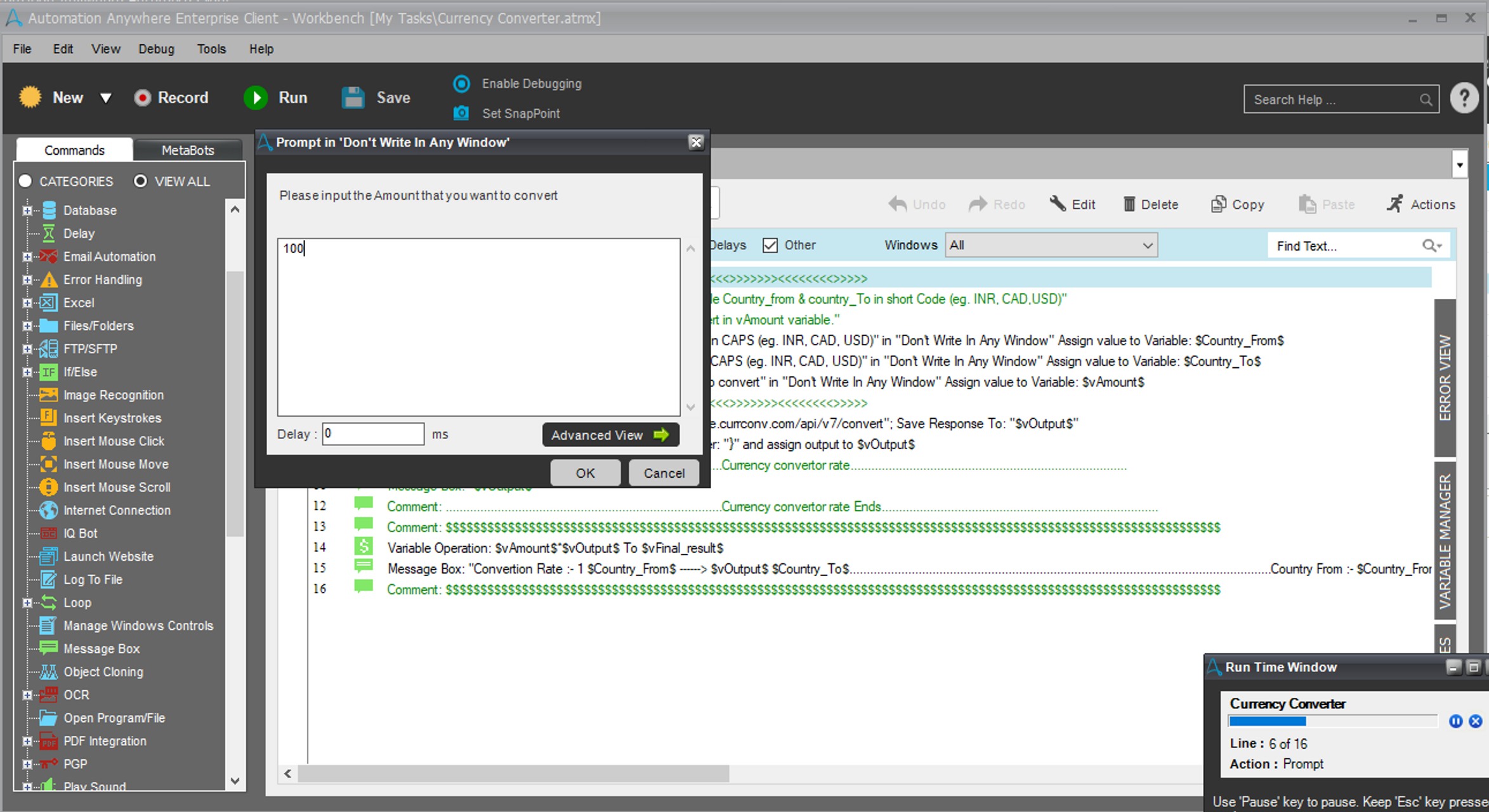Click the Set SnapPoint camera icon

(x=461, y=113)
